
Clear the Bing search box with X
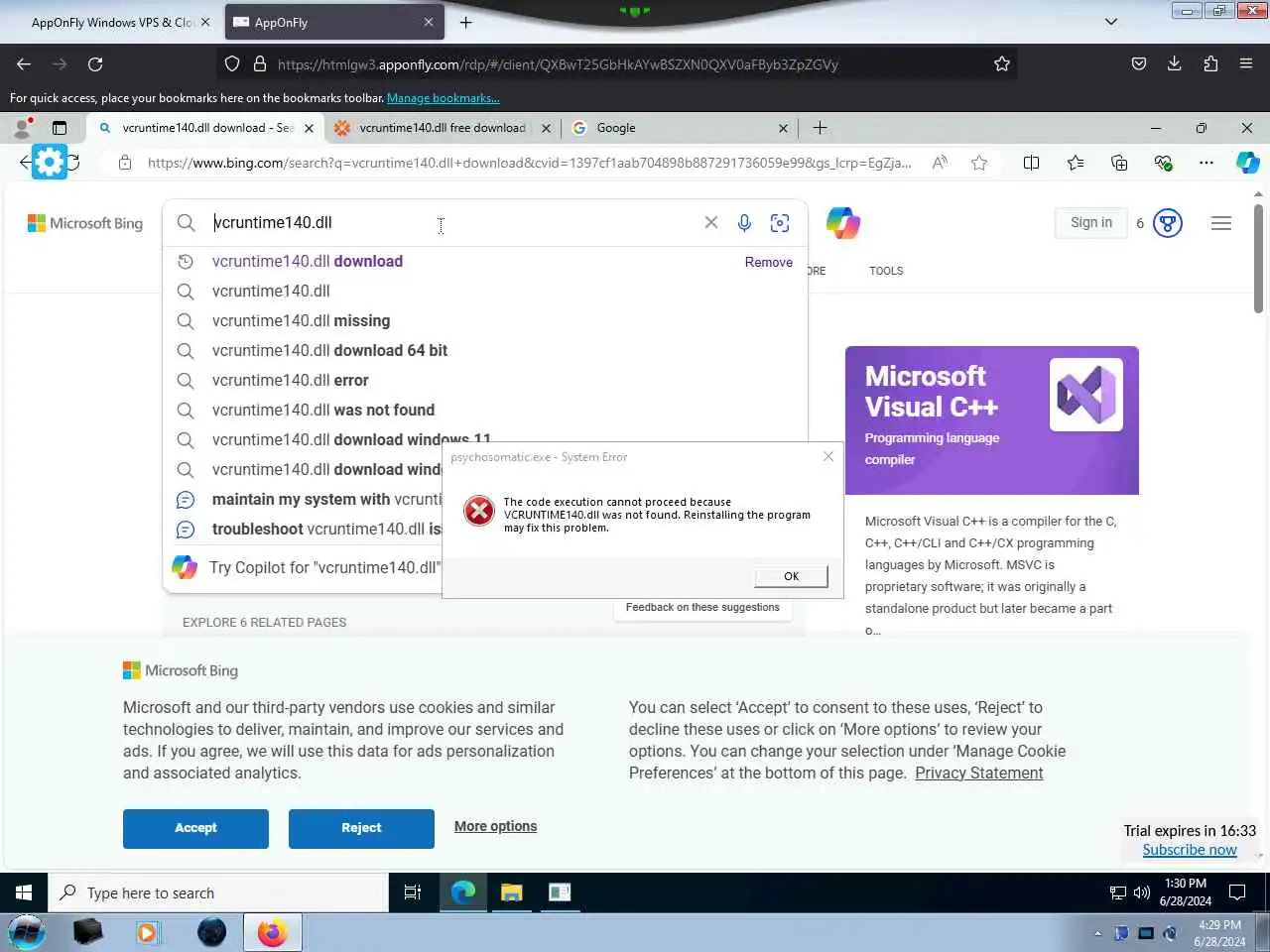click(711, 222)
